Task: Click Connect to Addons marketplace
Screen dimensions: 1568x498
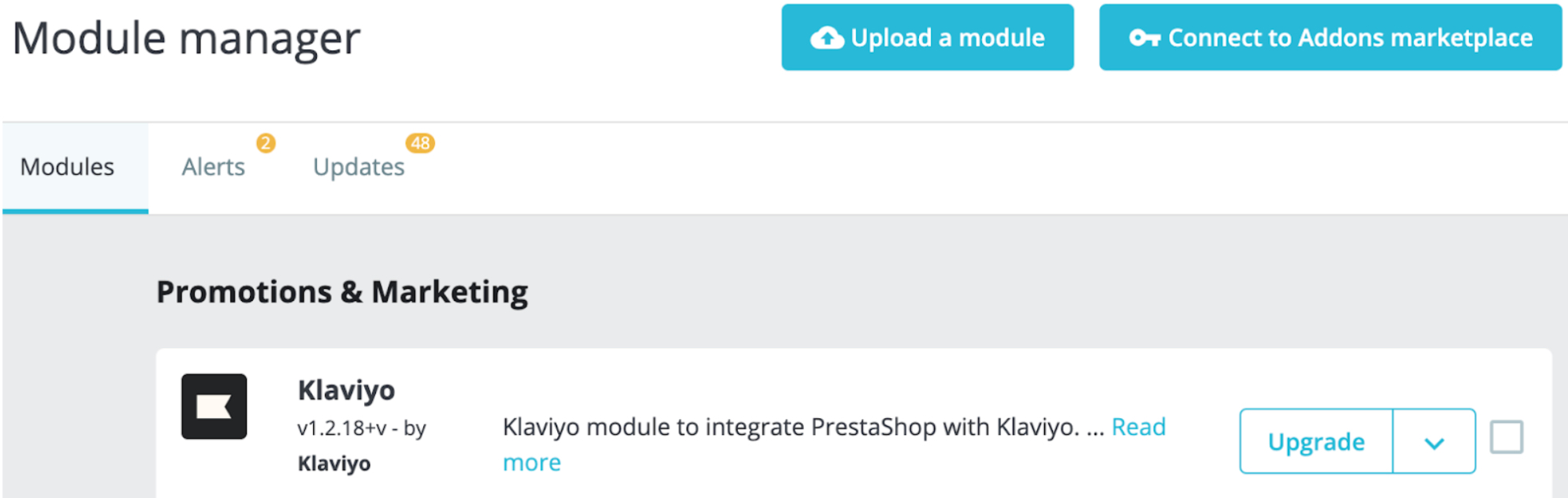Action: 1331,37
